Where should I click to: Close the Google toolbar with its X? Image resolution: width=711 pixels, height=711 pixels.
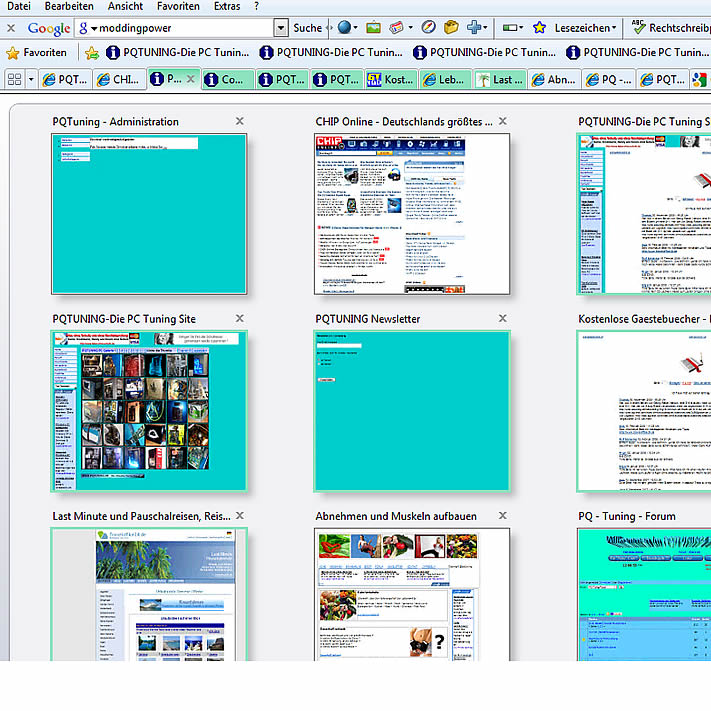pos(11,28)
